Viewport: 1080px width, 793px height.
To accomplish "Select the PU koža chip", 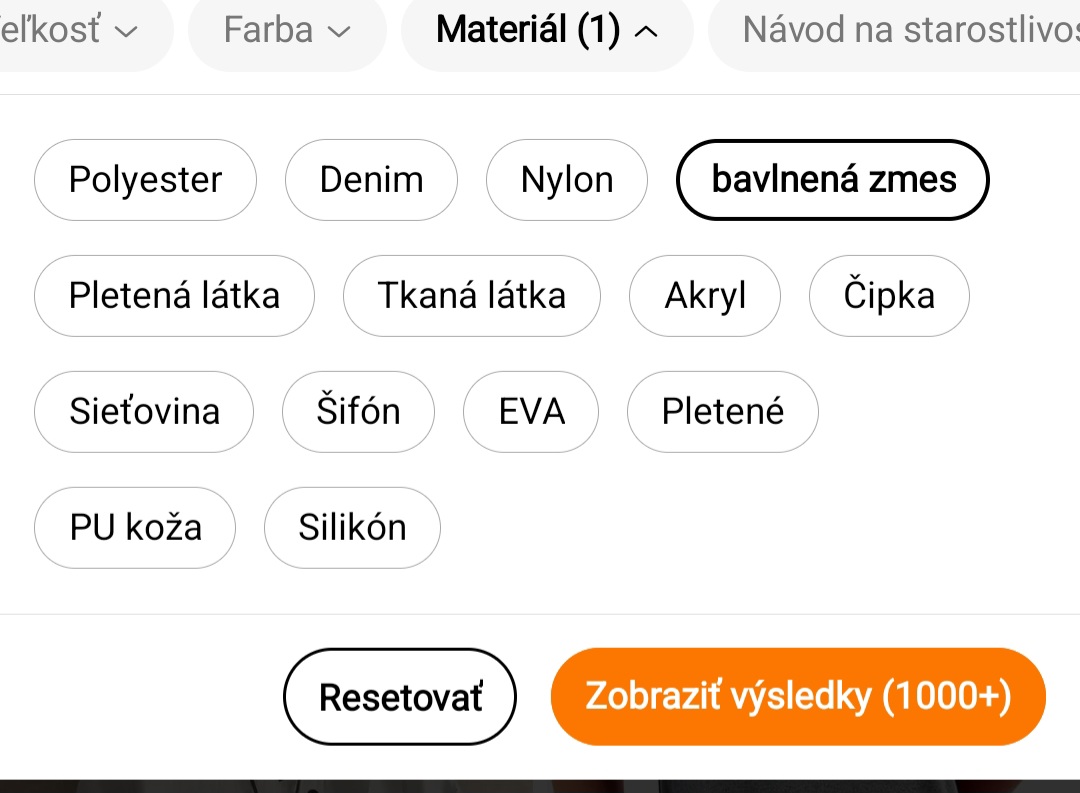I will coord(135,528).
